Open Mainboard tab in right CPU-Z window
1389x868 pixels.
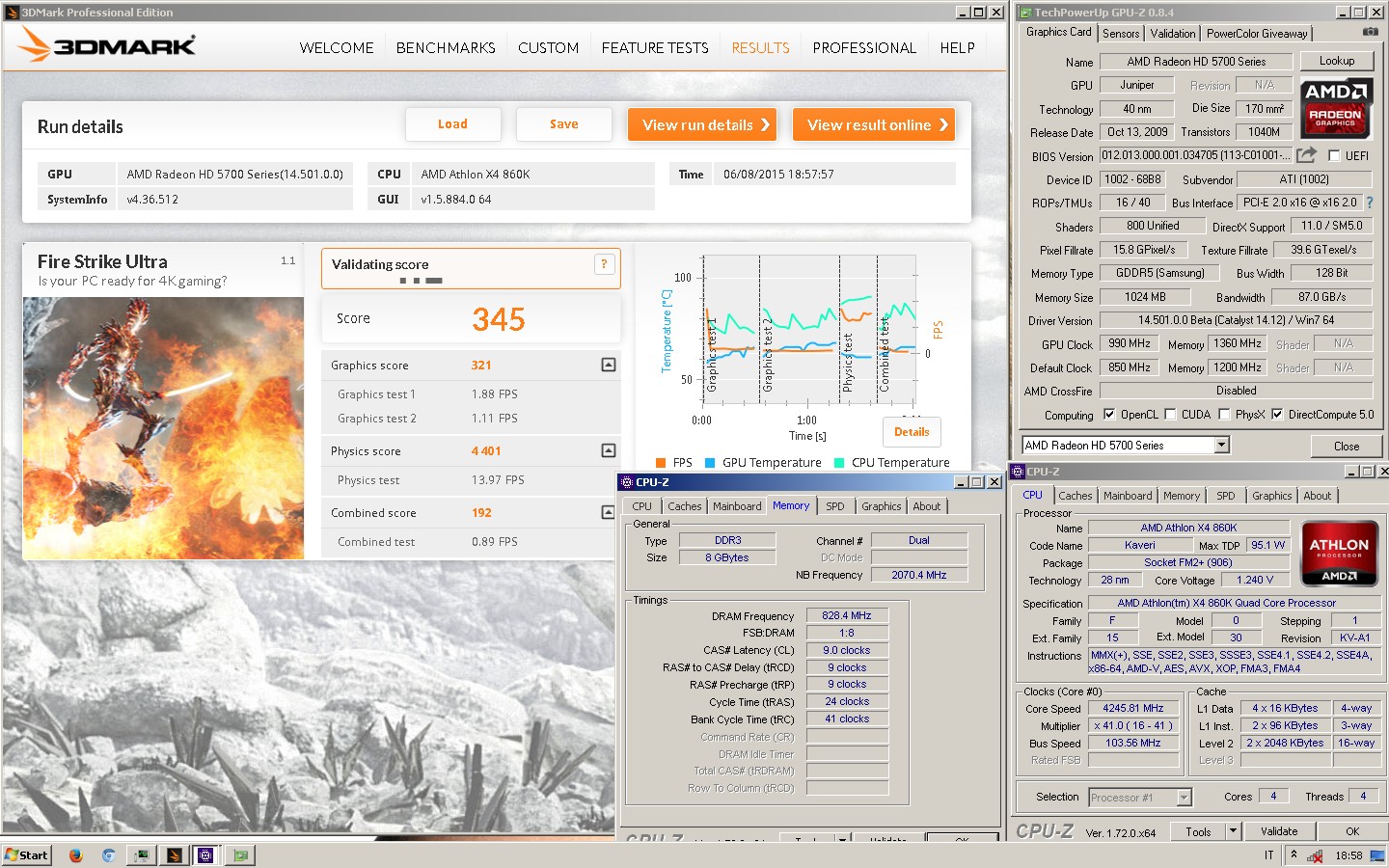tap(1128, 496)
